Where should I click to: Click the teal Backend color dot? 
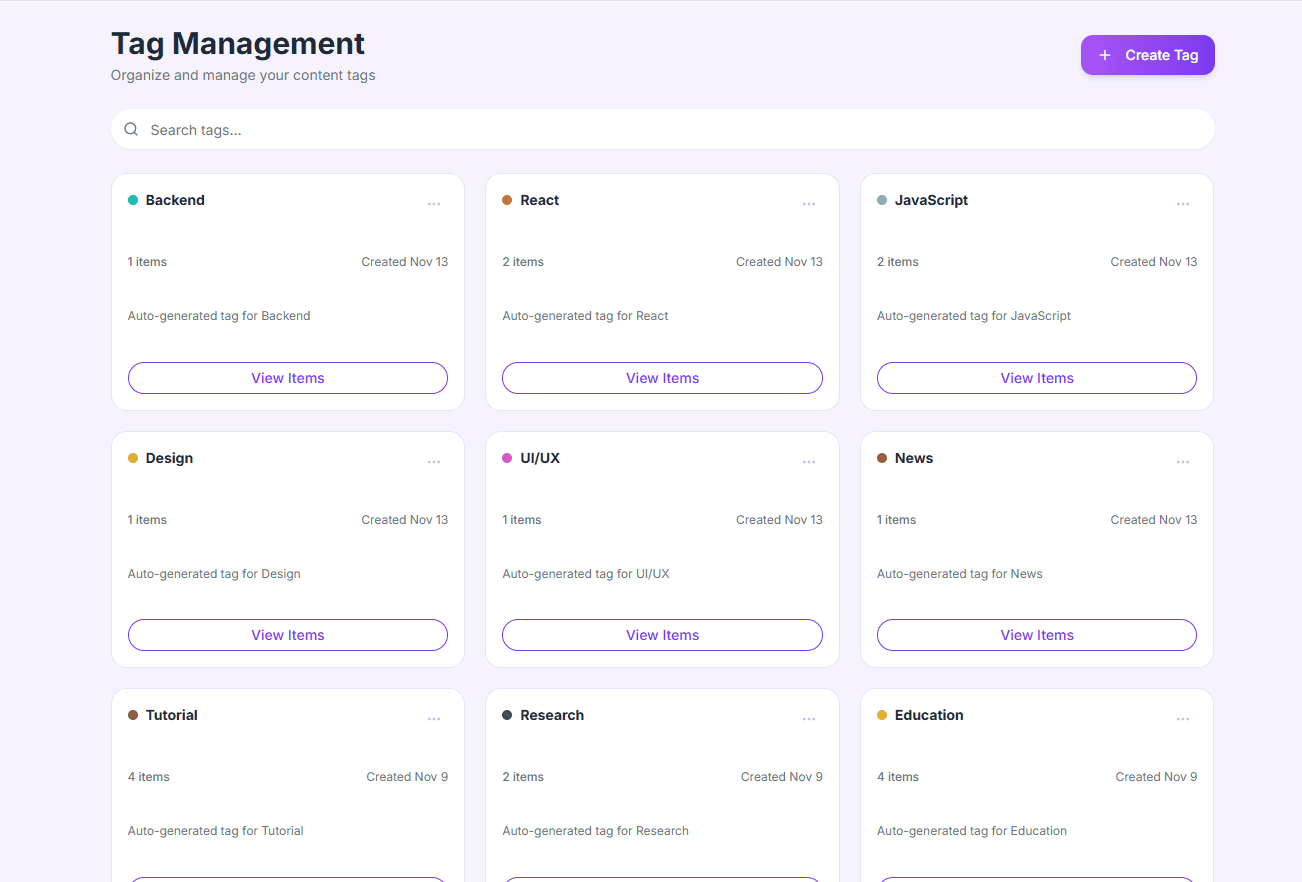(133, 200)
